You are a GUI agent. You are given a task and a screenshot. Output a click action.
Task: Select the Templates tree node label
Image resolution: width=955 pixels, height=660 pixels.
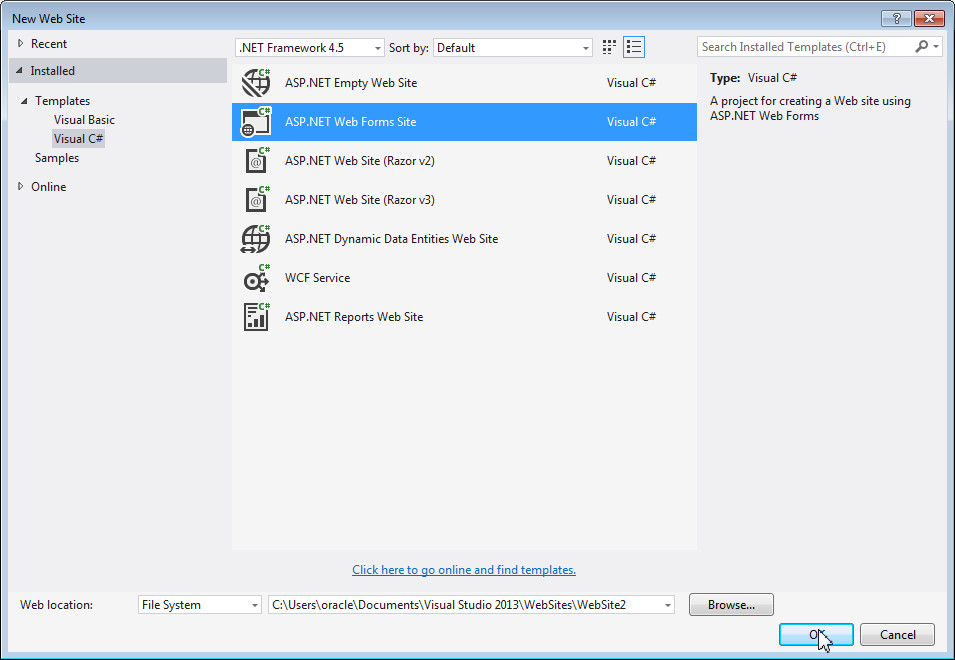click(62, 101)
